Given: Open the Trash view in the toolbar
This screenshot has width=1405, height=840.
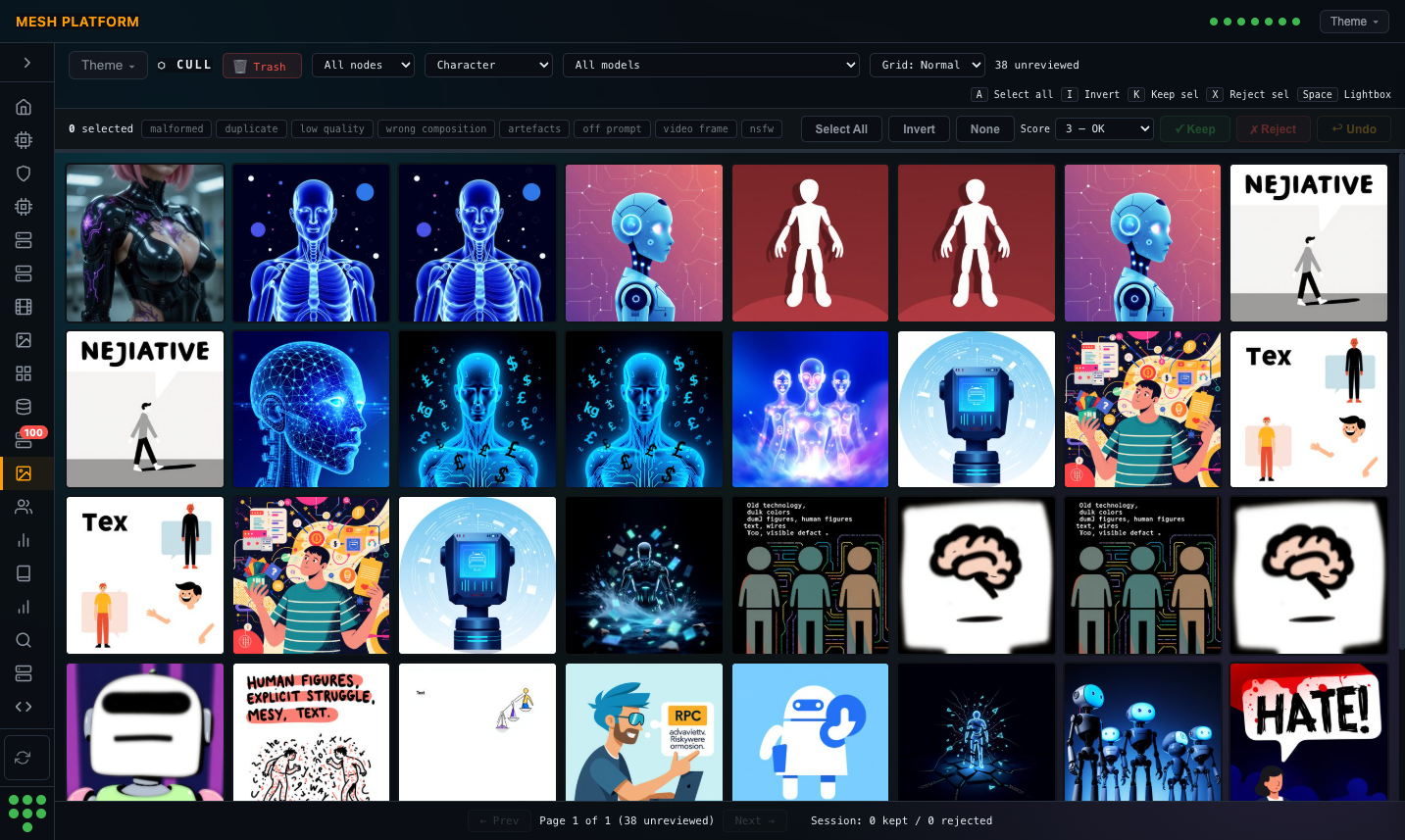Looking at the screenshot, I should point(262,66).
